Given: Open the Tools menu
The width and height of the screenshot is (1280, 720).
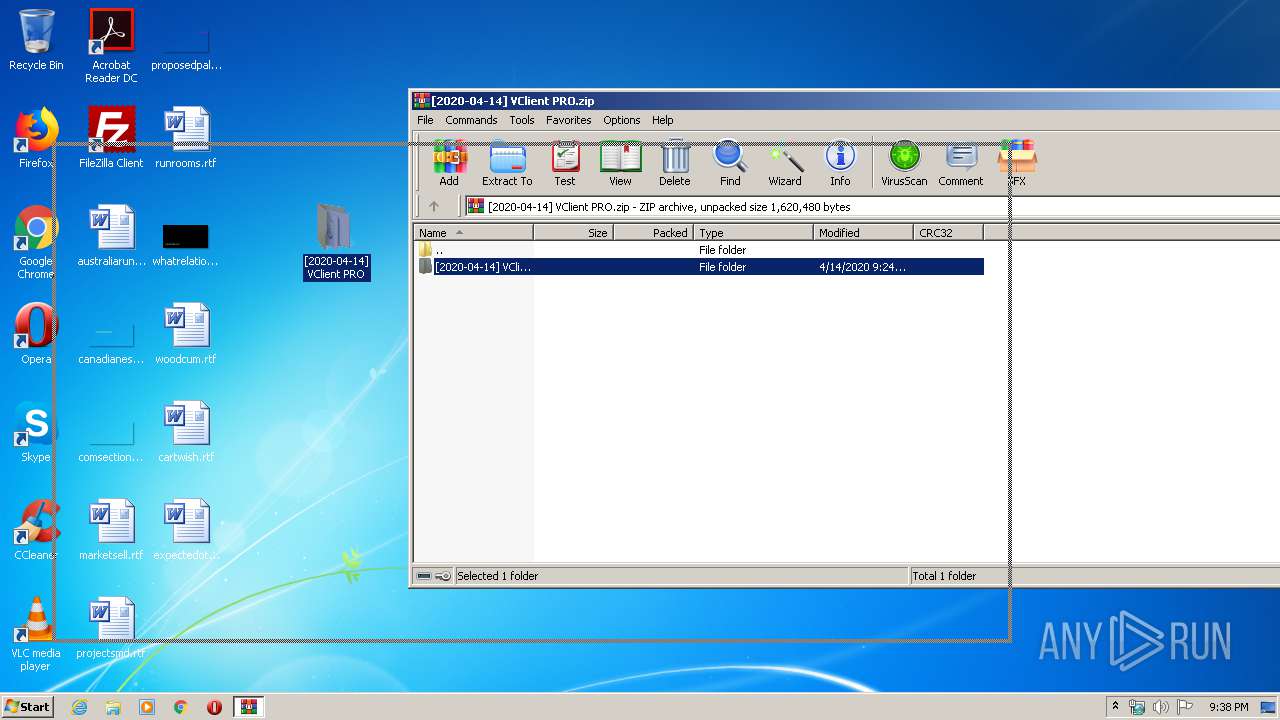Looking at the screenshot, I should (522, 120).
